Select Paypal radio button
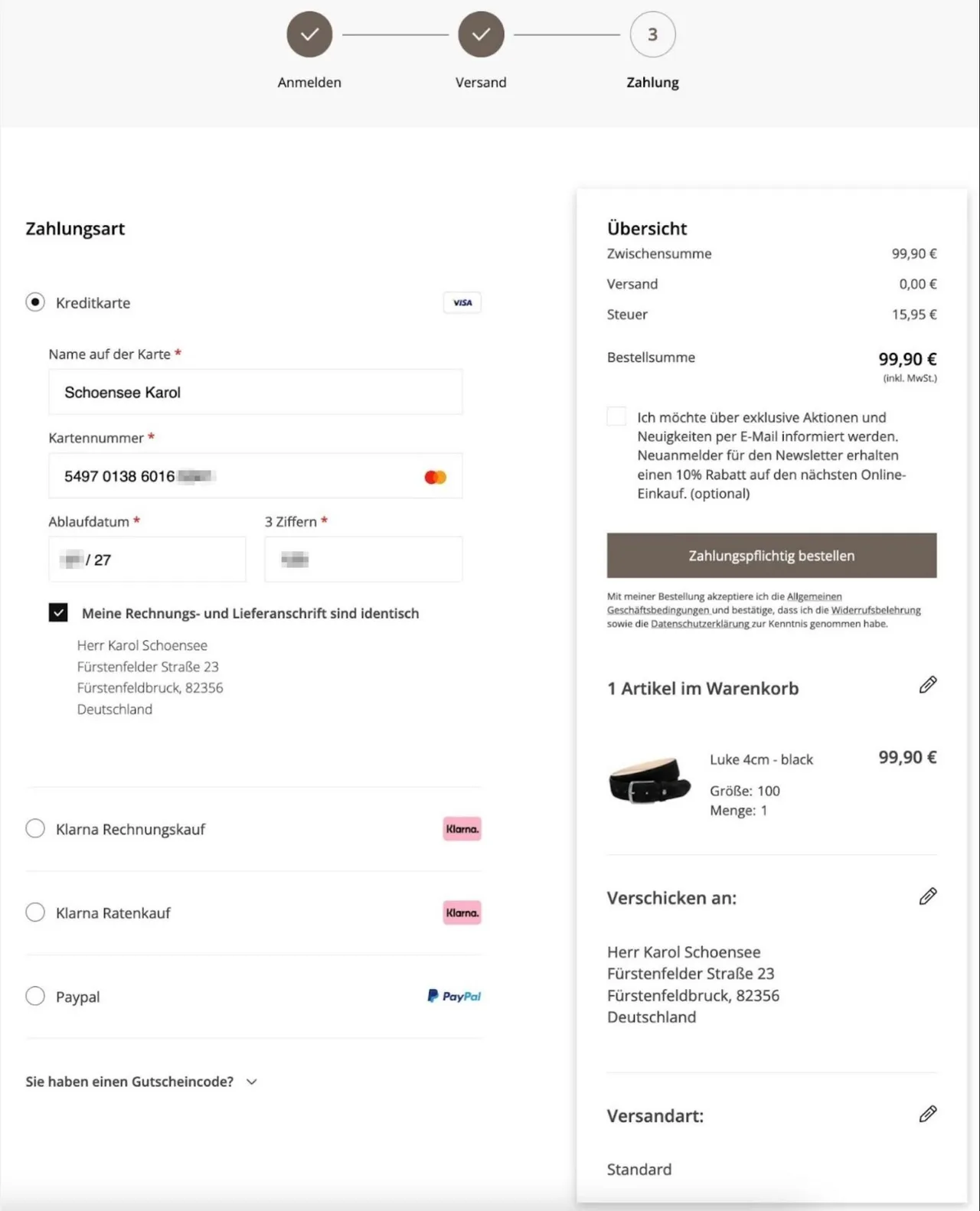This screenshot has height=1211, width=980. [35, 996]
